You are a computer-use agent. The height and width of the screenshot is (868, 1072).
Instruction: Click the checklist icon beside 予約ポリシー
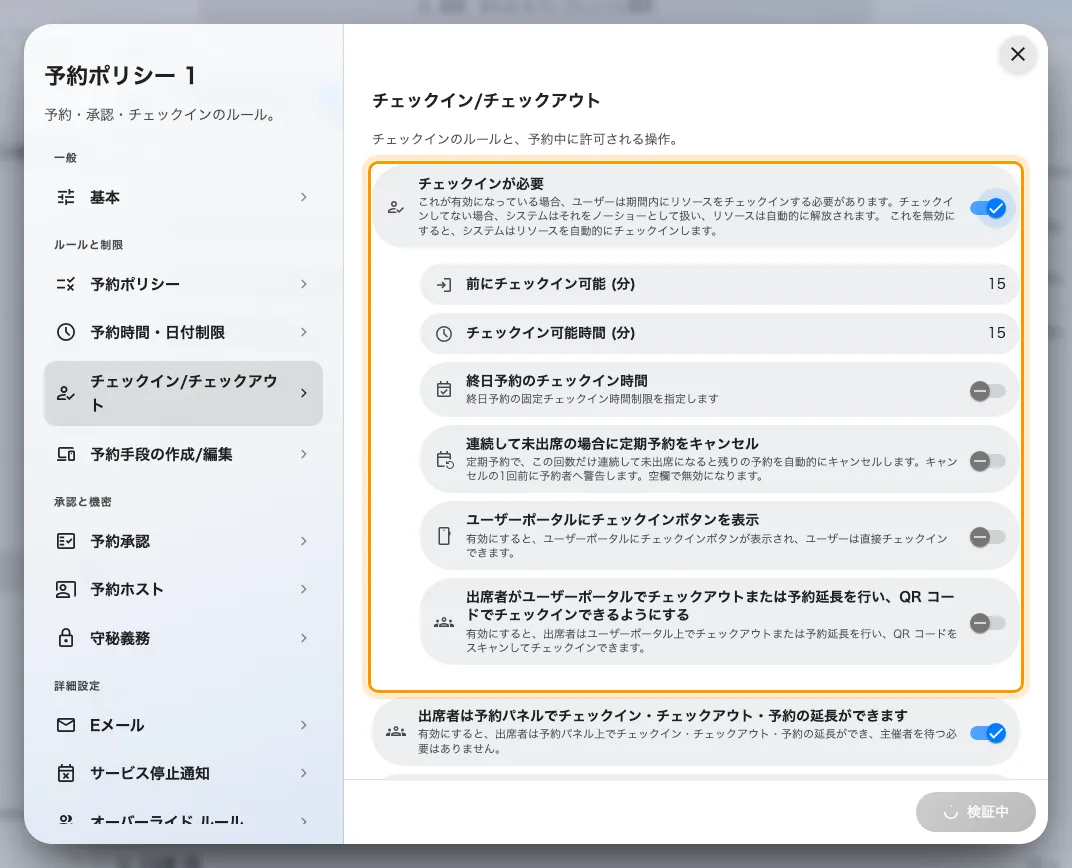click(x=66, y=284)
